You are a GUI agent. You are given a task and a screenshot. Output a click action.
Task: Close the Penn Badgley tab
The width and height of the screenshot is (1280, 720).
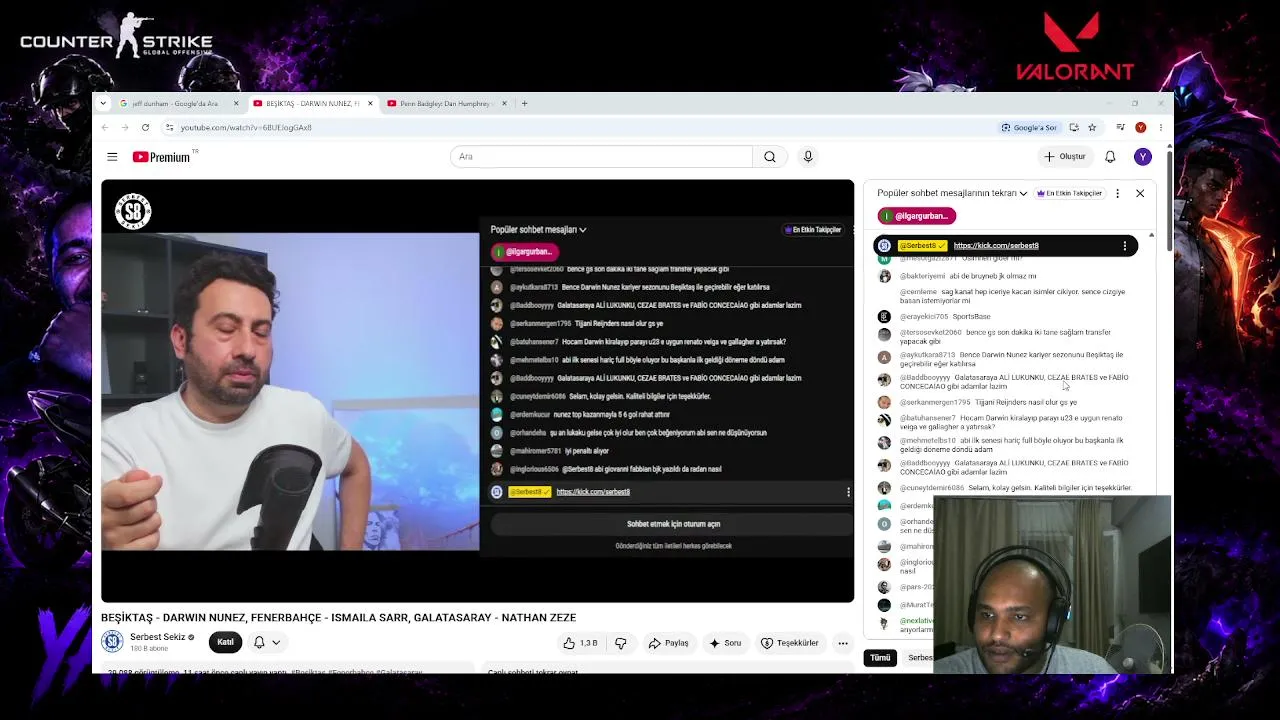click(504, 103)
